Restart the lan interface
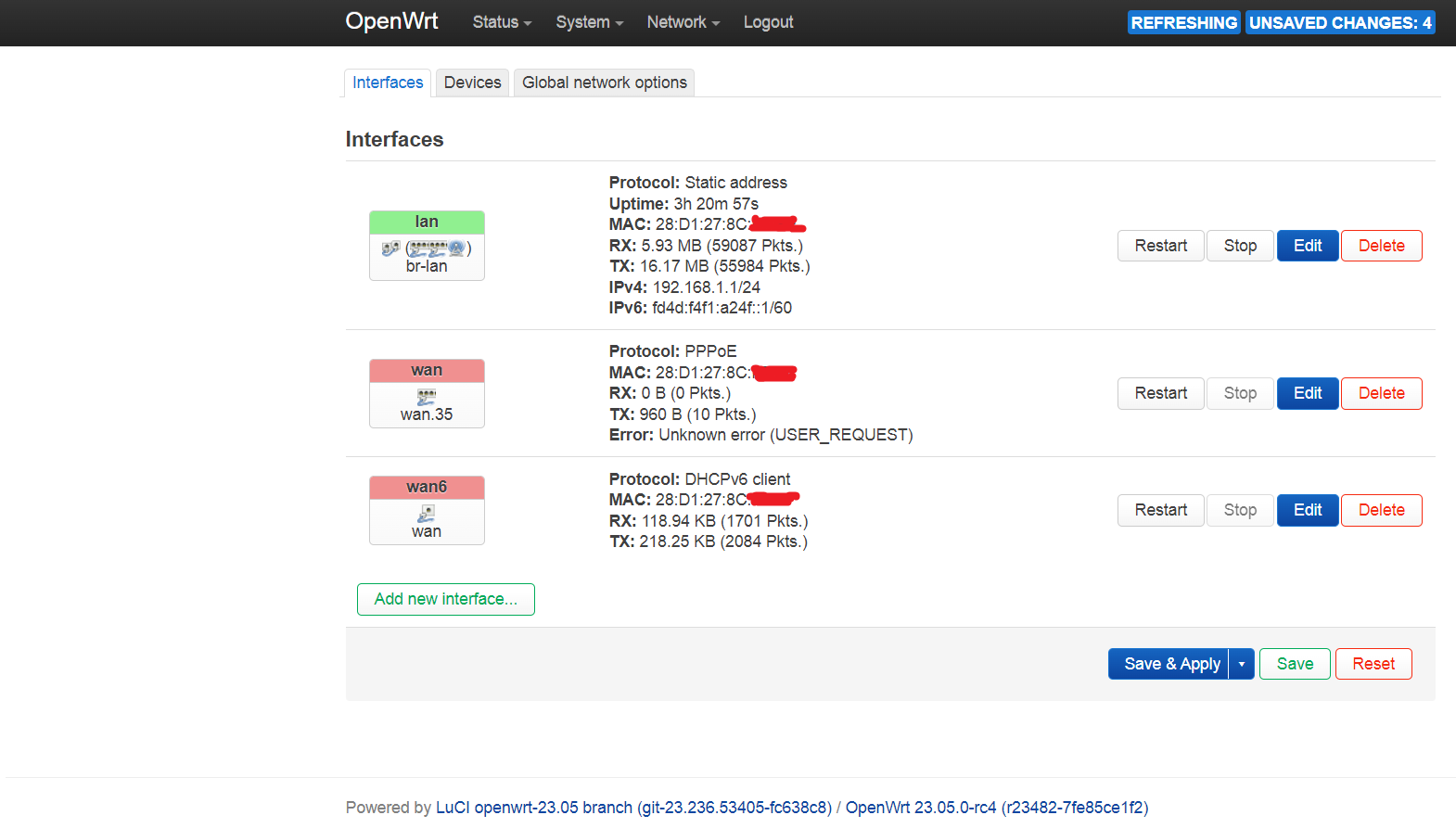This screenshot has height=828, width=1456. click(x=1161, y=246)
